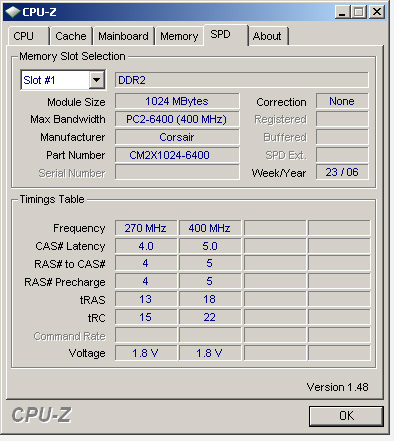Viewport: 394px width, 441px height.
Task: Click the DDR2 memory type field
Action: (x=242, y=80)
